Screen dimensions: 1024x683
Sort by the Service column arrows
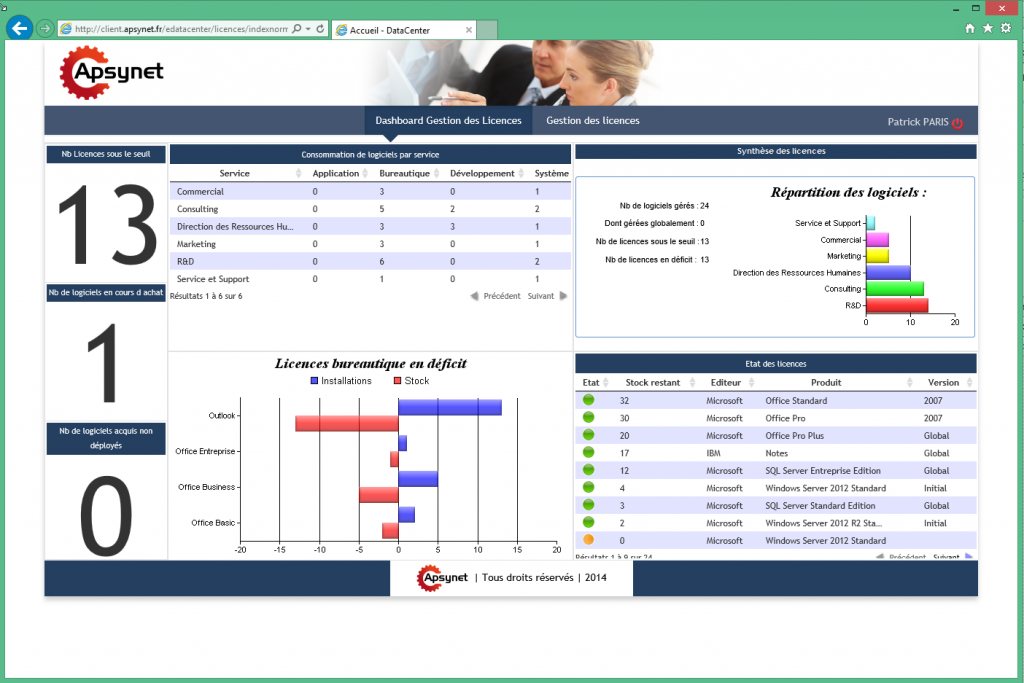(299, 174)
